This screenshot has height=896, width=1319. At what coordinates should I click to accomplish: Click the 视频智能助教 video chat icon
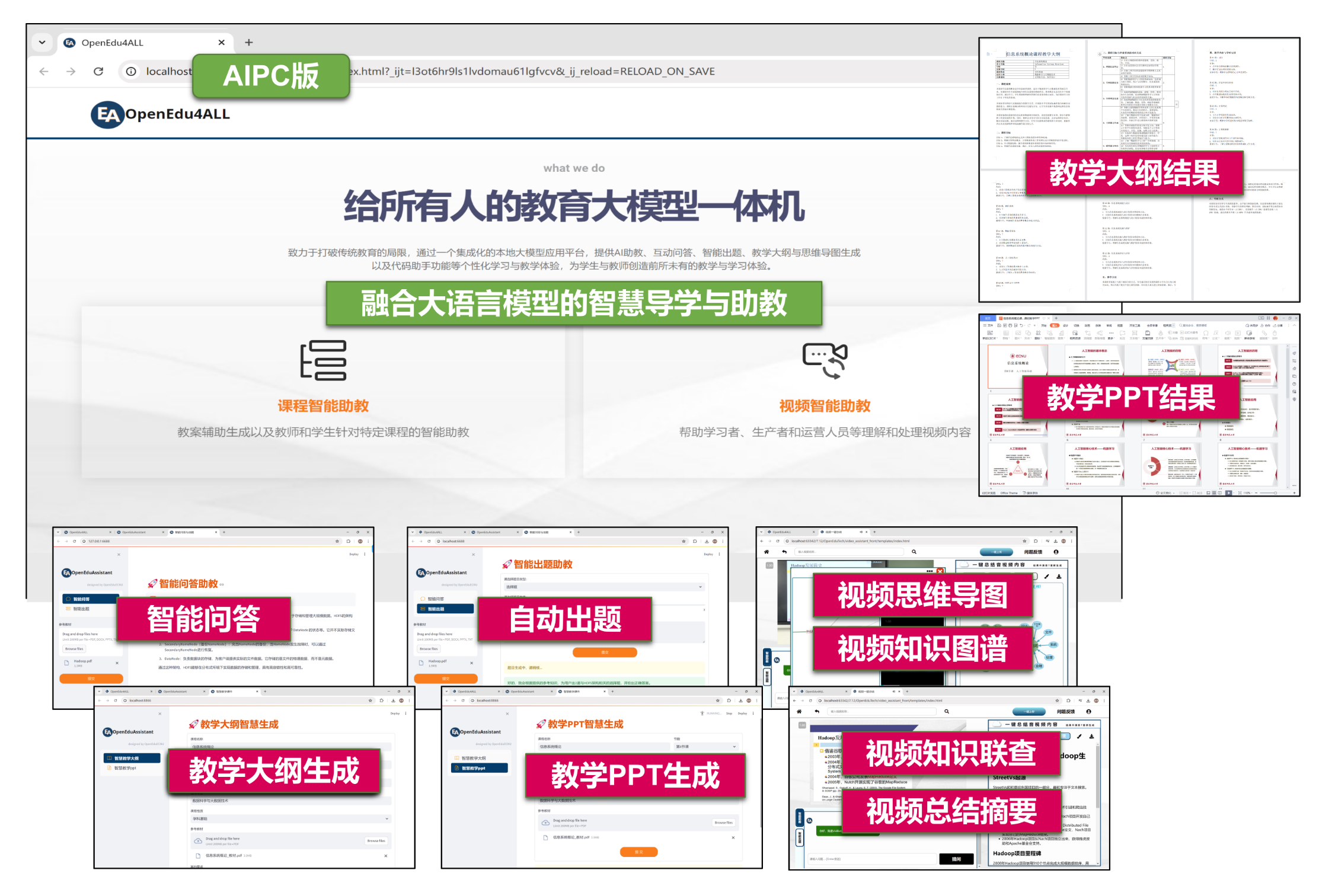(825, 360)
